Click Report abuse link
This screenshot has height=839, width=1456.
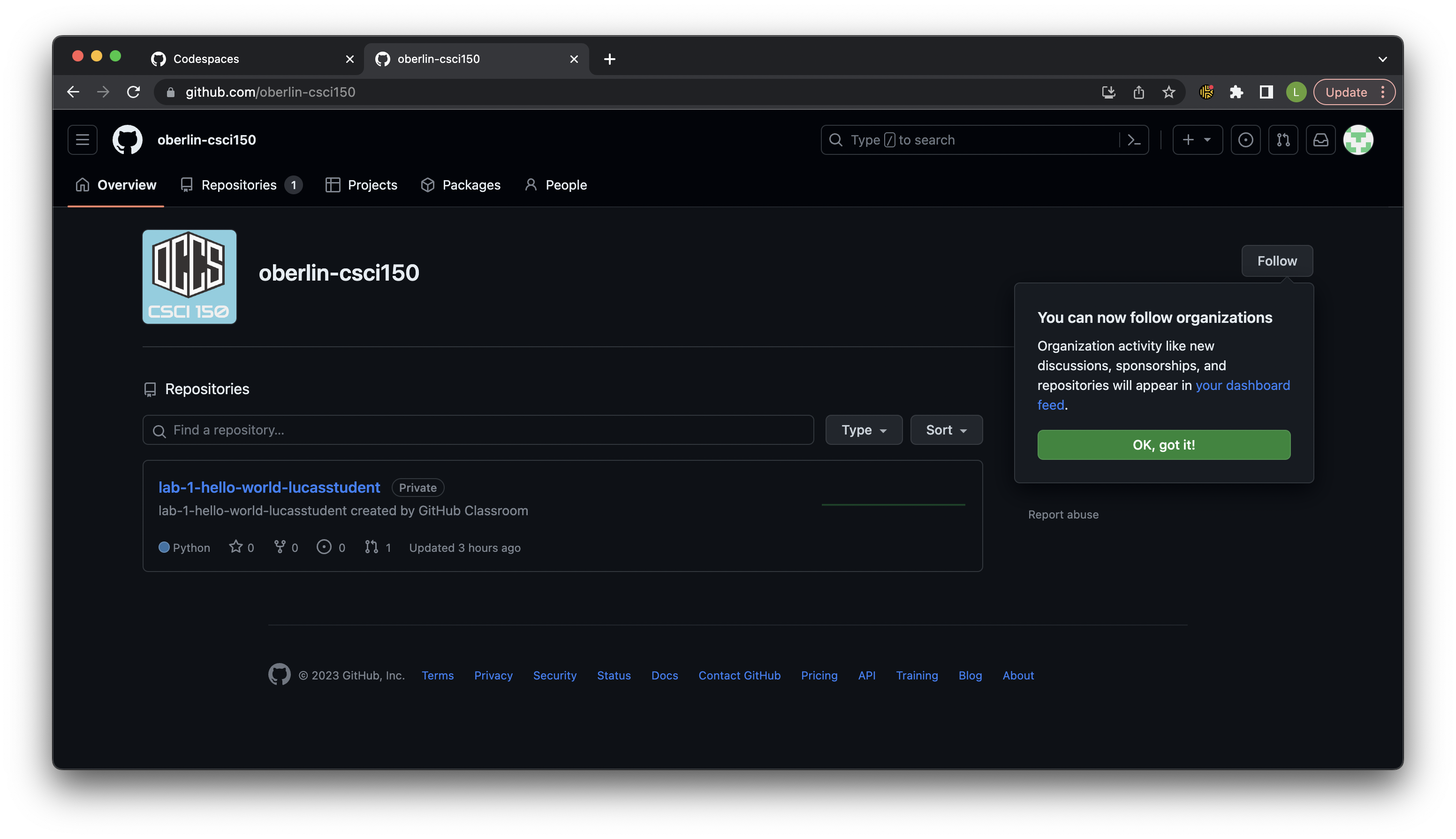tap(1063, 515)
